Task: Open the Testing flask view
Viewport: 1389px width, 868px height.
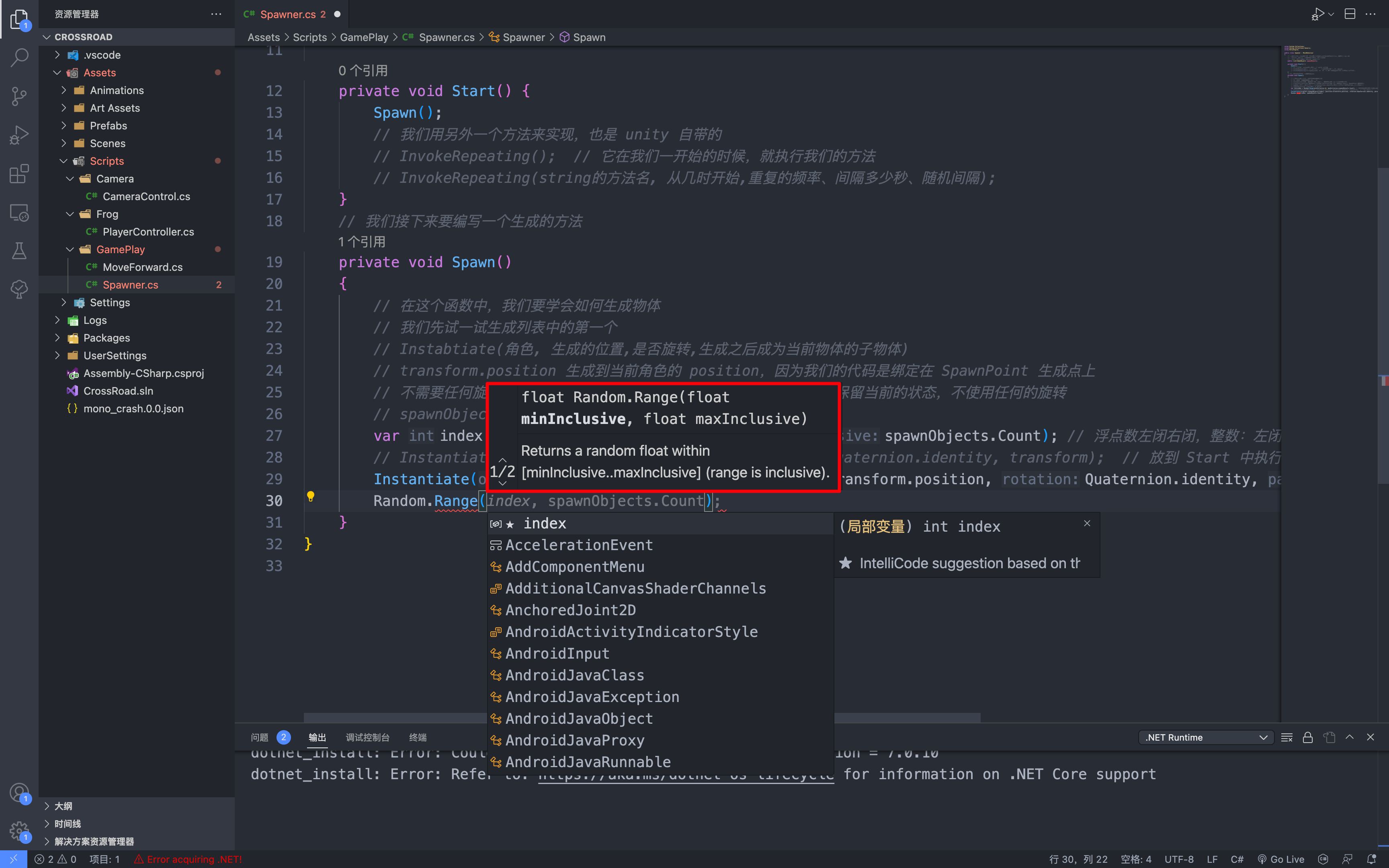Action: click(19, 250)
